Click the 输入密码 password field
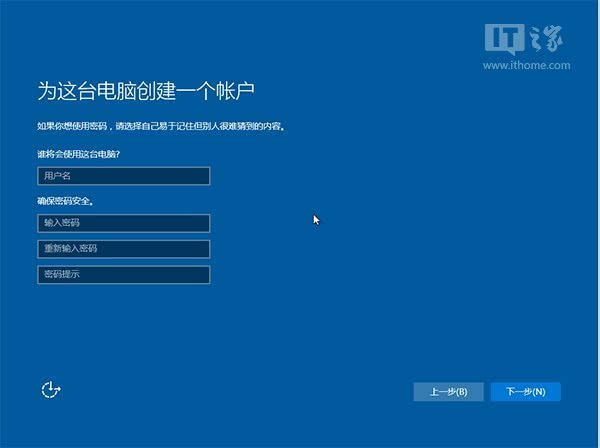600x448 pixels. [124, 223]
